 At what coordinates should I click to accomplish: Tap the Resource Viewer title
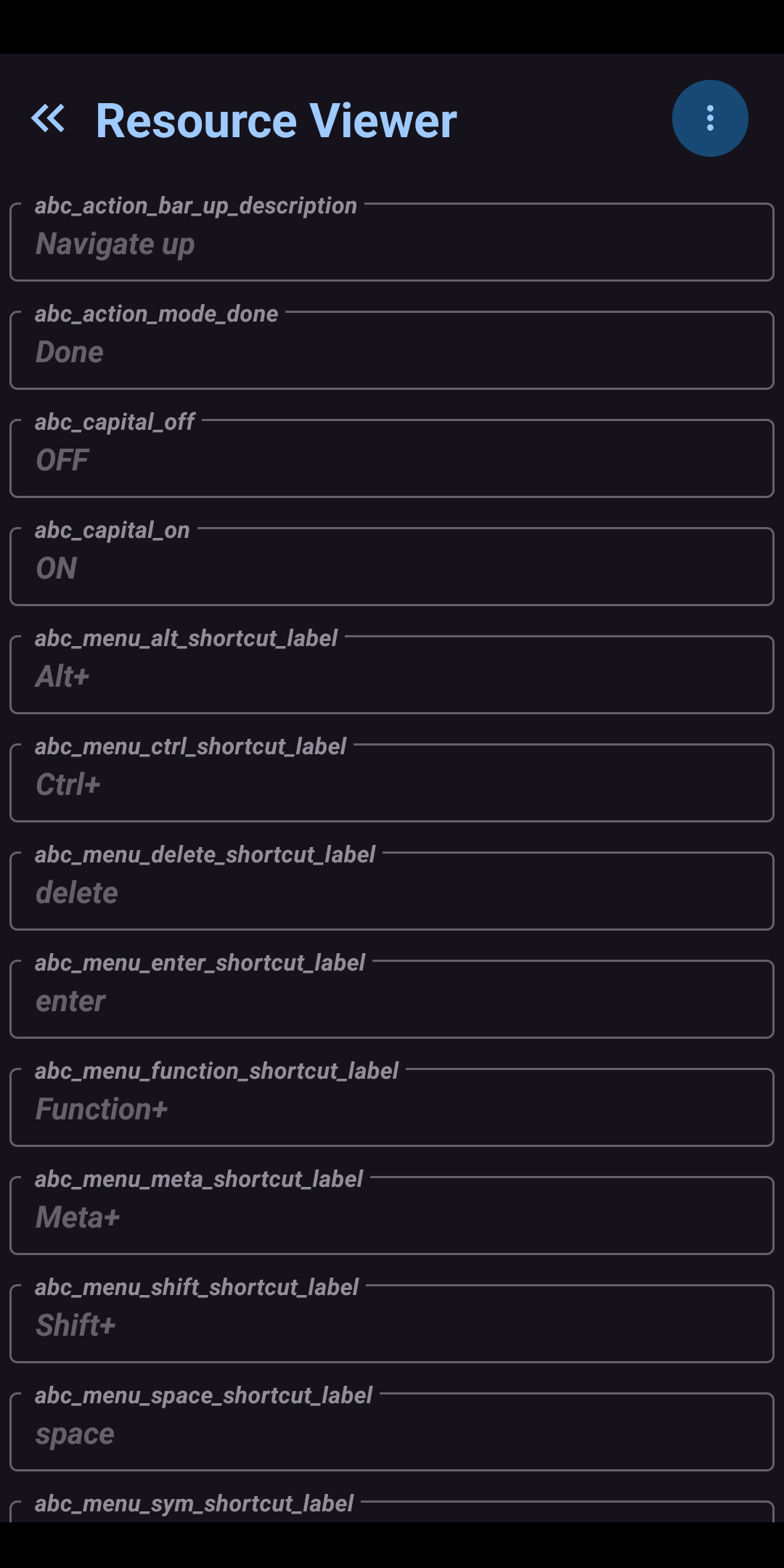coord(276,121)
